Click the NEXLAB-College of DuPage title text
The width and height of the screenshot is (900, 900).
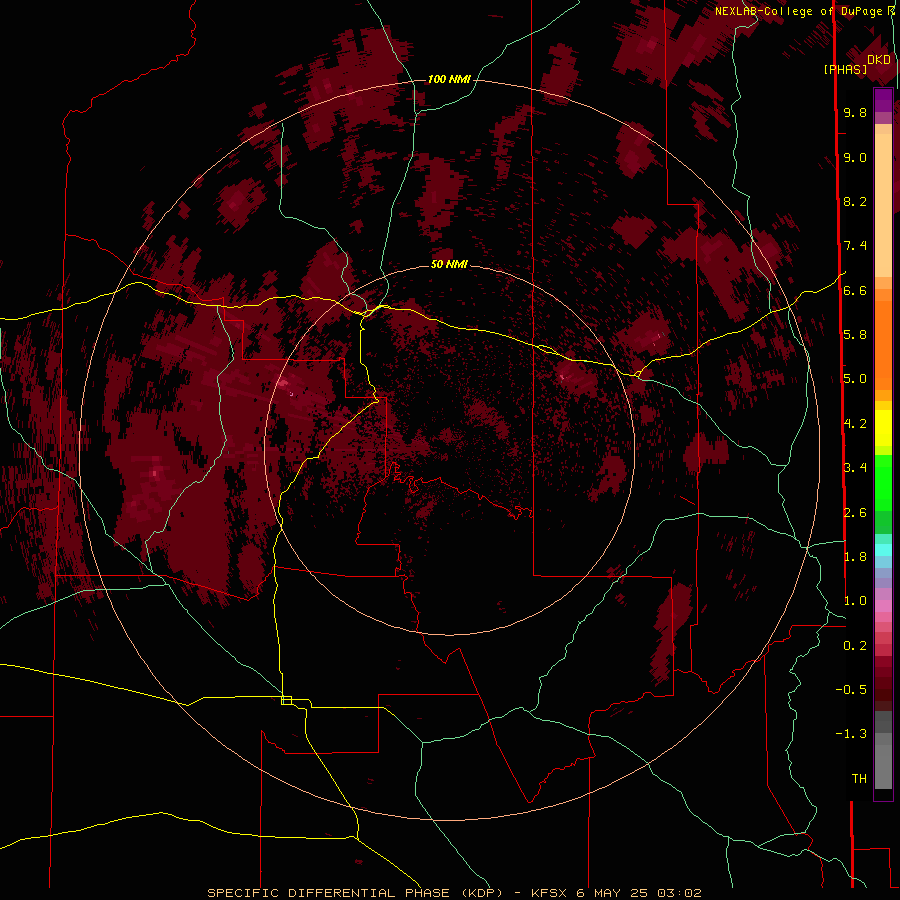[800, 11]
